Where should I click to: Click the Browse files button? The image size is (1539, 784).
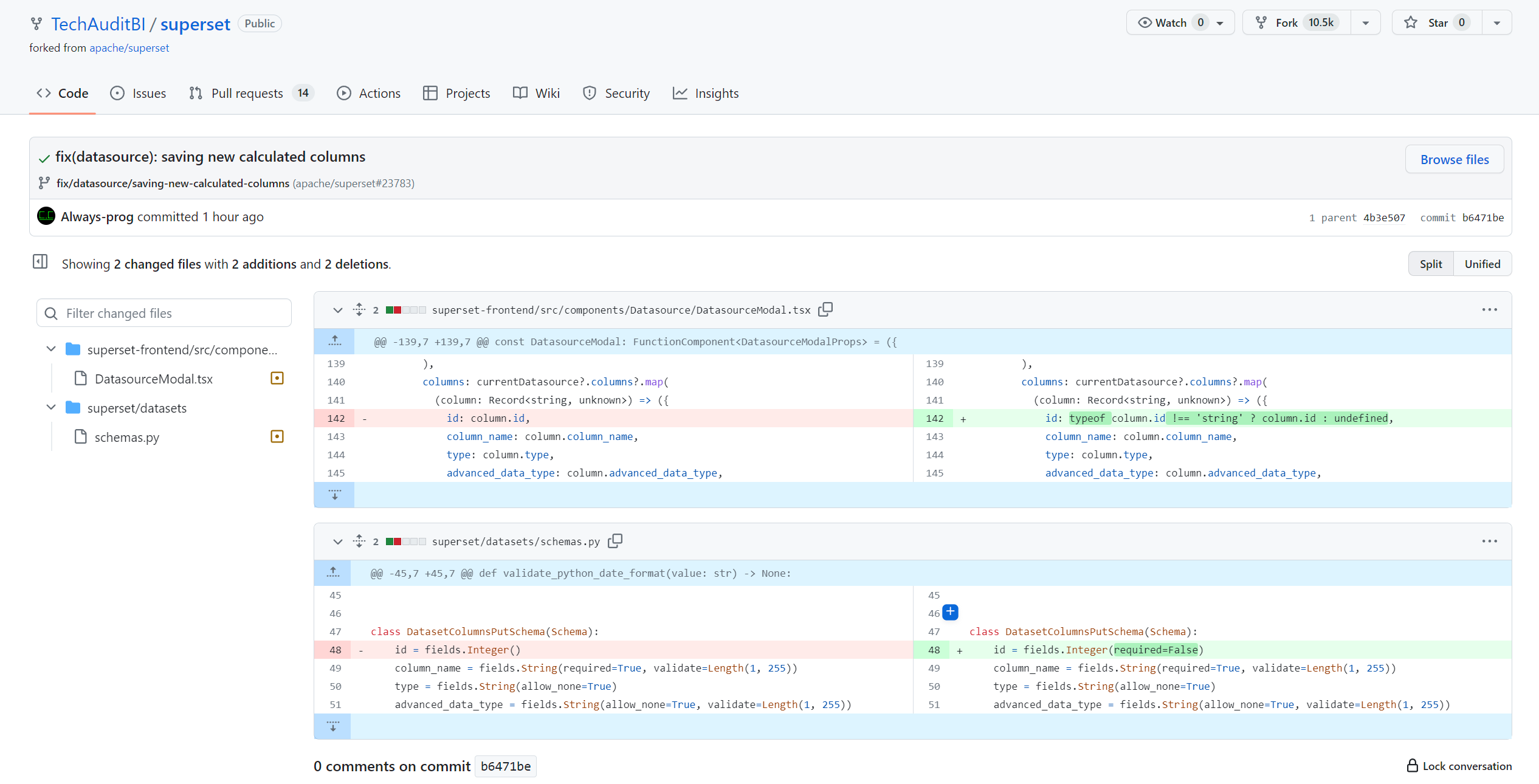coord(1454,159)
